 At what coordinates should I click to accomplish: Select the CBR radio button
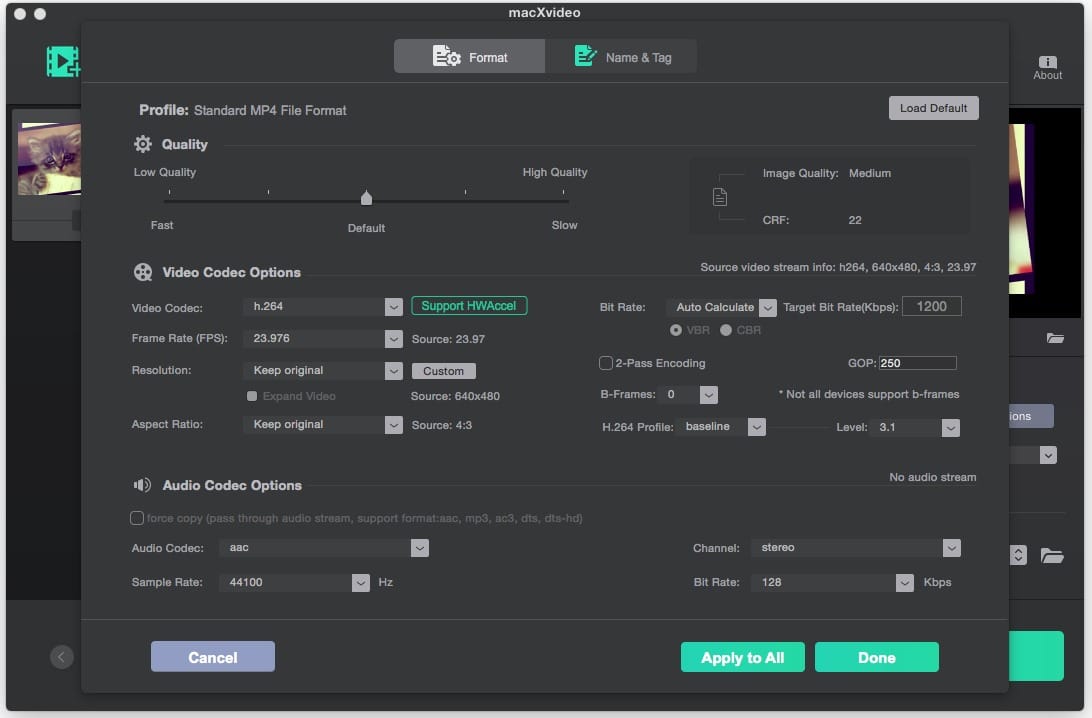click(x=726, y=330)
